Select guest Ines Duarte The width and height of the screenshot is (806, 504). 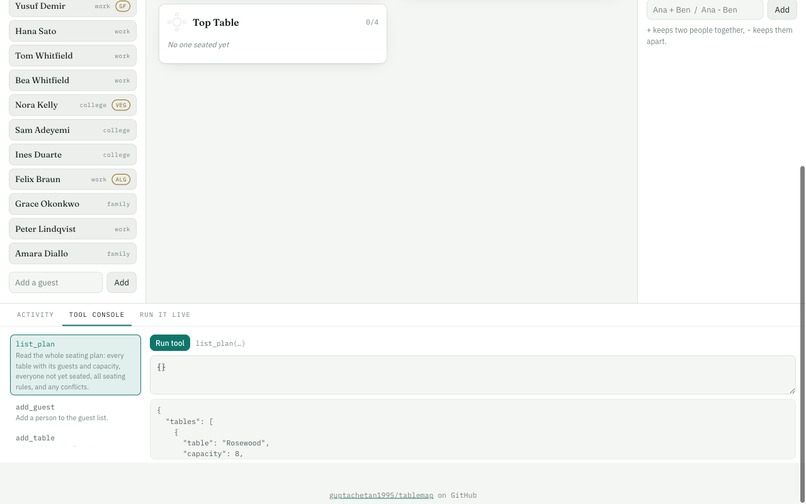click(72, 155)
